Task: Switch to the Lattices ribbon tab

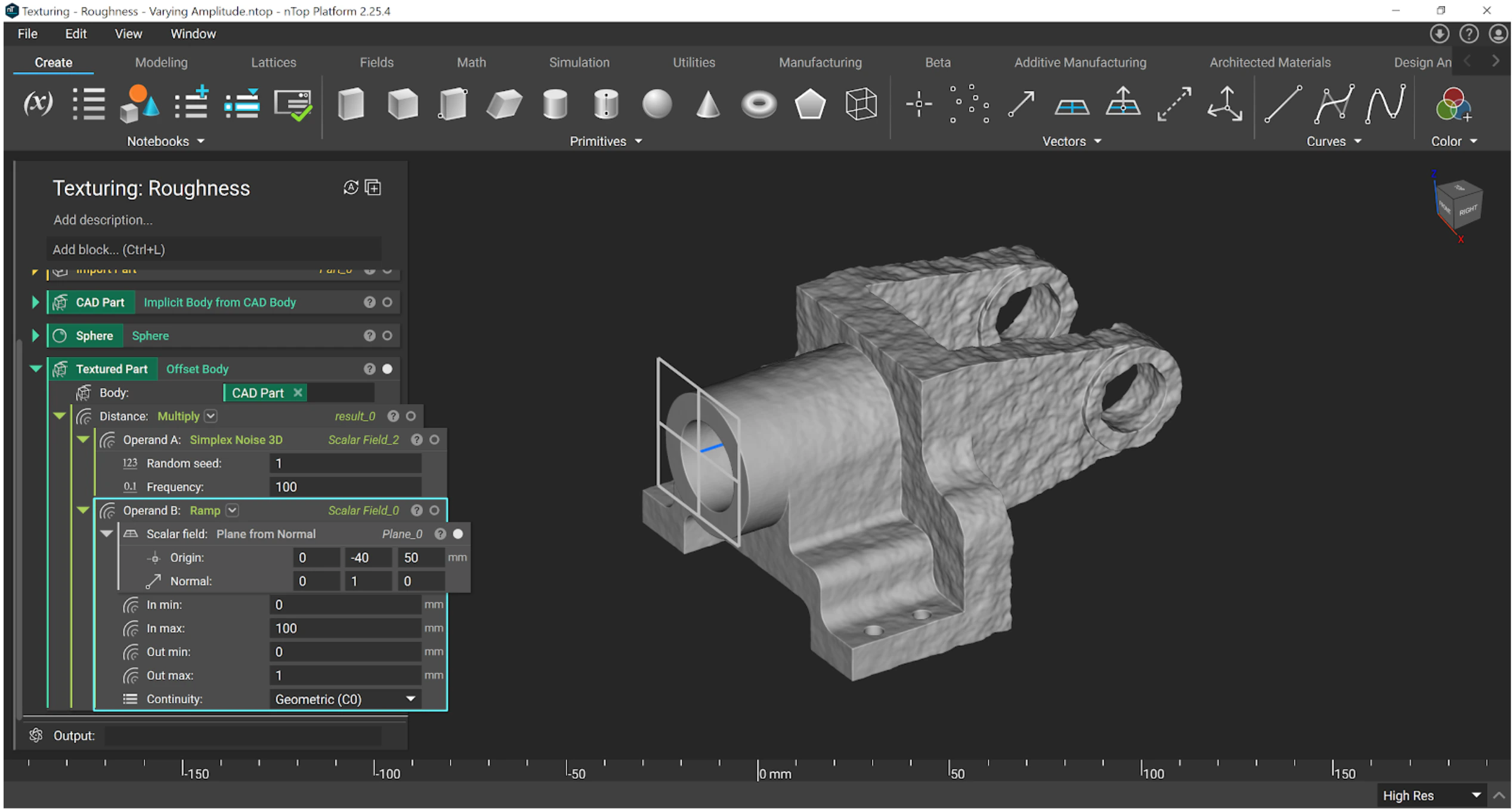Action: click(x=273, y=63)
